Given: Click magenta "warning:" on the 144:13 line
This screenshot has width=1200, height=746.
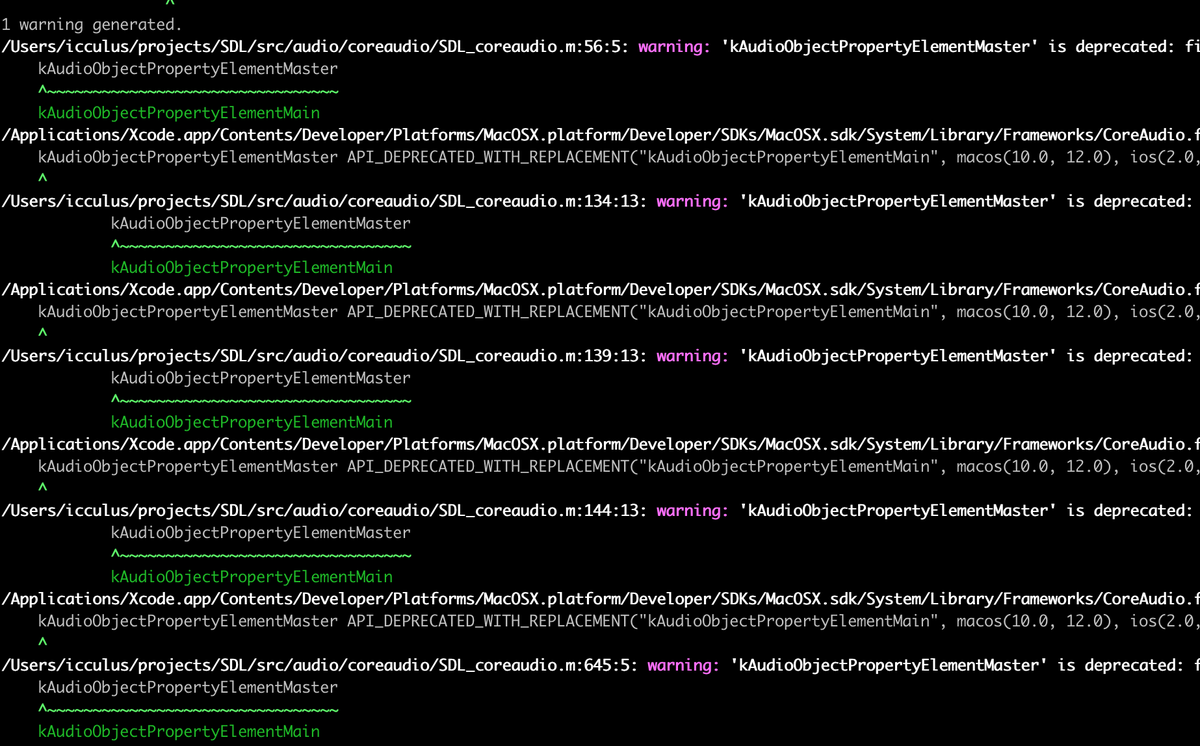Looking at the screenshot, I should (x=693, y=510).
